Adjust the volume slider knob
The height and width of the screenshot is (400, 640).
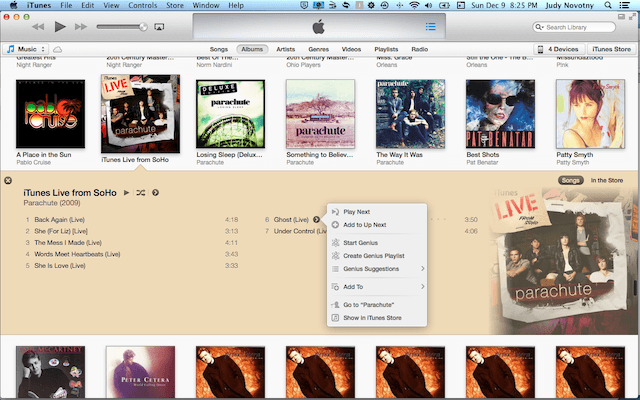click(143, 27)
